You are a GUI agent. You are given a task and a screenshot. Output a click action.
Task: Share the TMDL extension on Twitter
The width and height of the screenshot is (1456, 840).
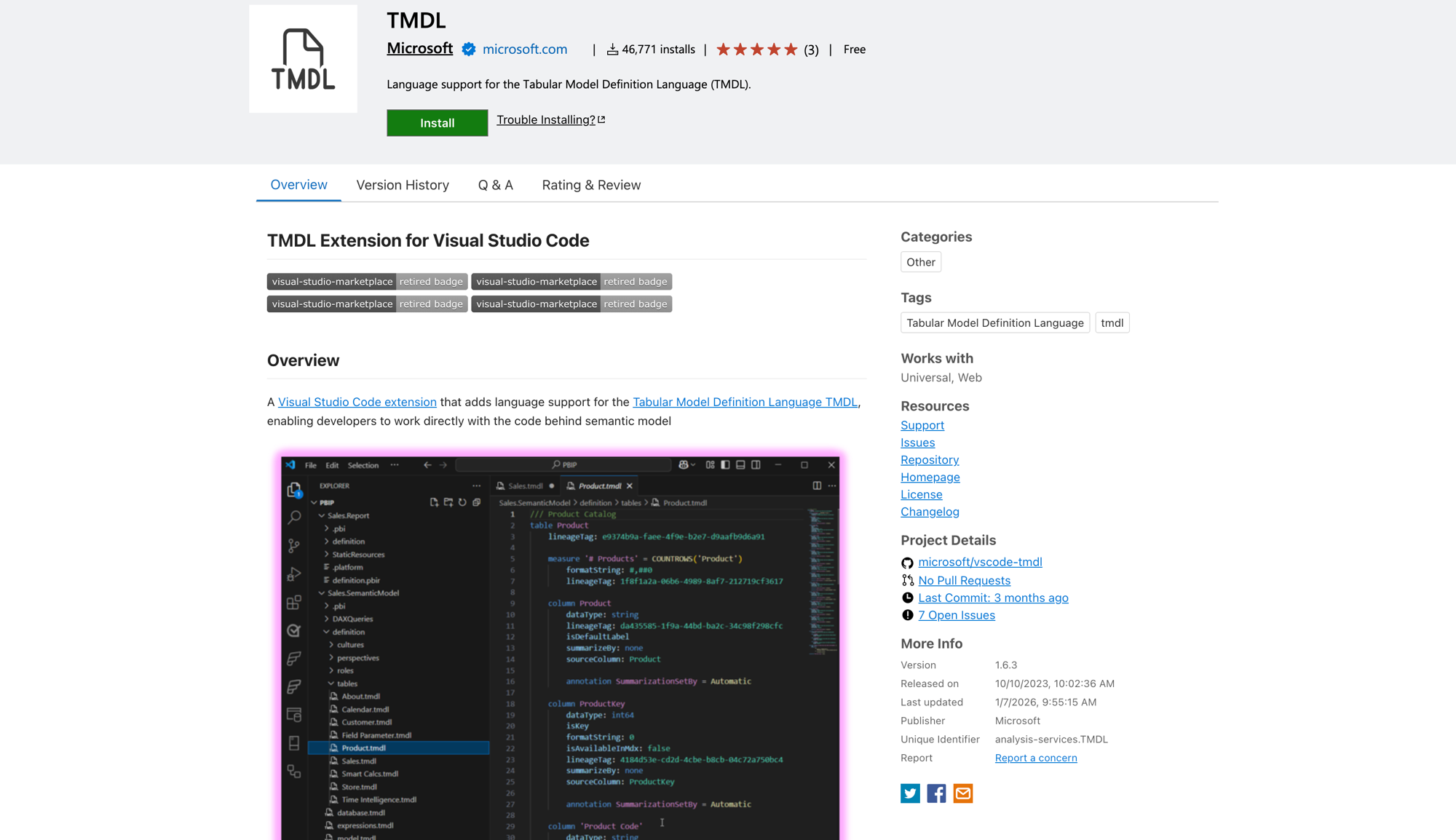[x=910, y=793]
